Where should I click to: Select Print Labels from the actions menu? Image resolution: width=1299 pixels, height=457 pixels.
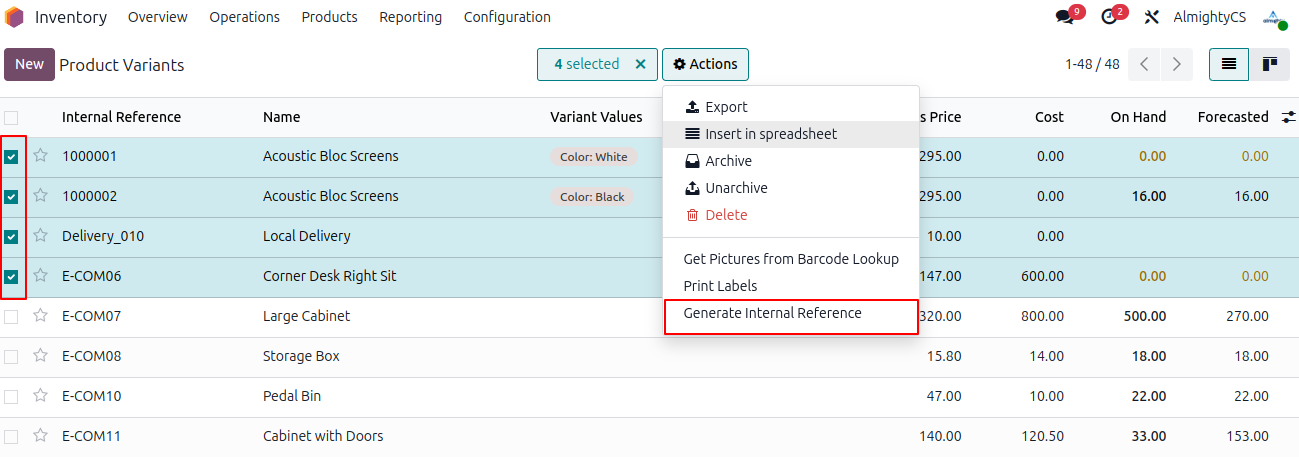point(720,286)
